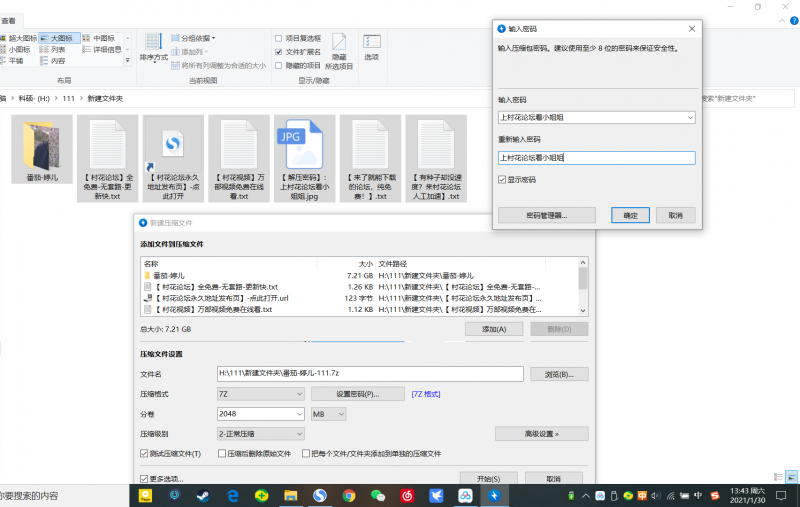Click 确定 in the password dialog
This screenshot has width=800, height=507.
[629, 215]
